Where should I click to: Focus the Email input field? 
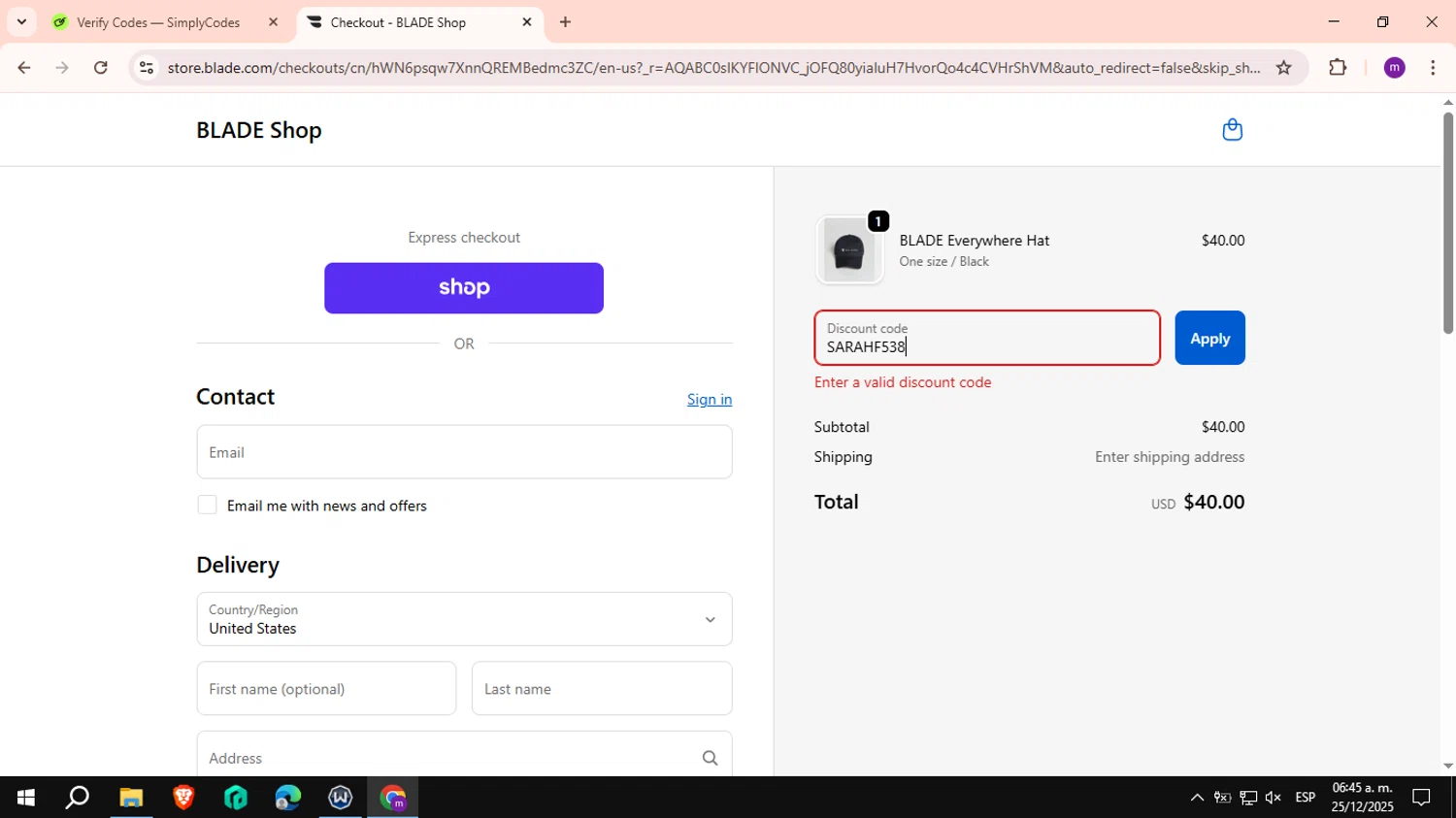coord(464,452)
